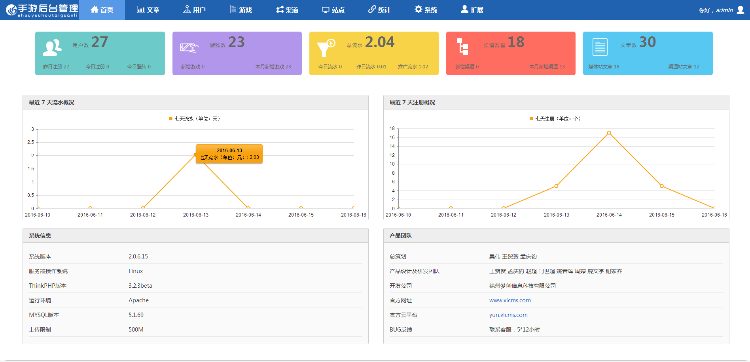Screen dimensions: 750x362
Task: Open the nav item with chain-link icon
Action: click(379, 10)
